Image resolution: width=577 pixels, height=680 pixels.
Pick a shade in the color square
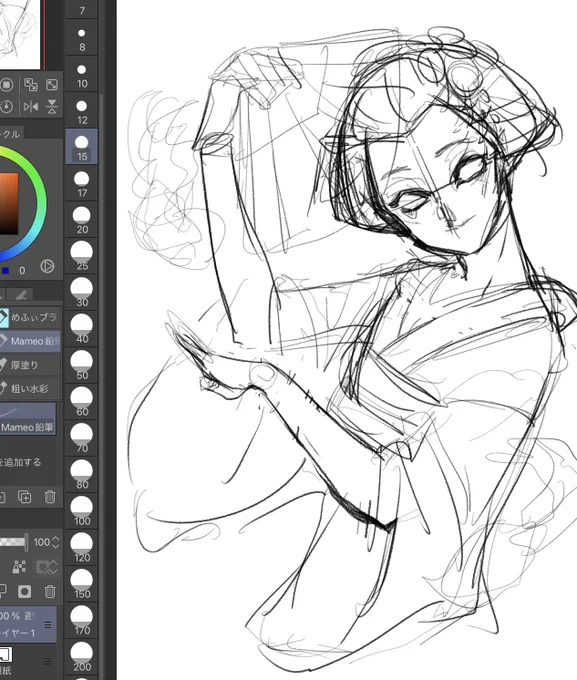(9, 204)
